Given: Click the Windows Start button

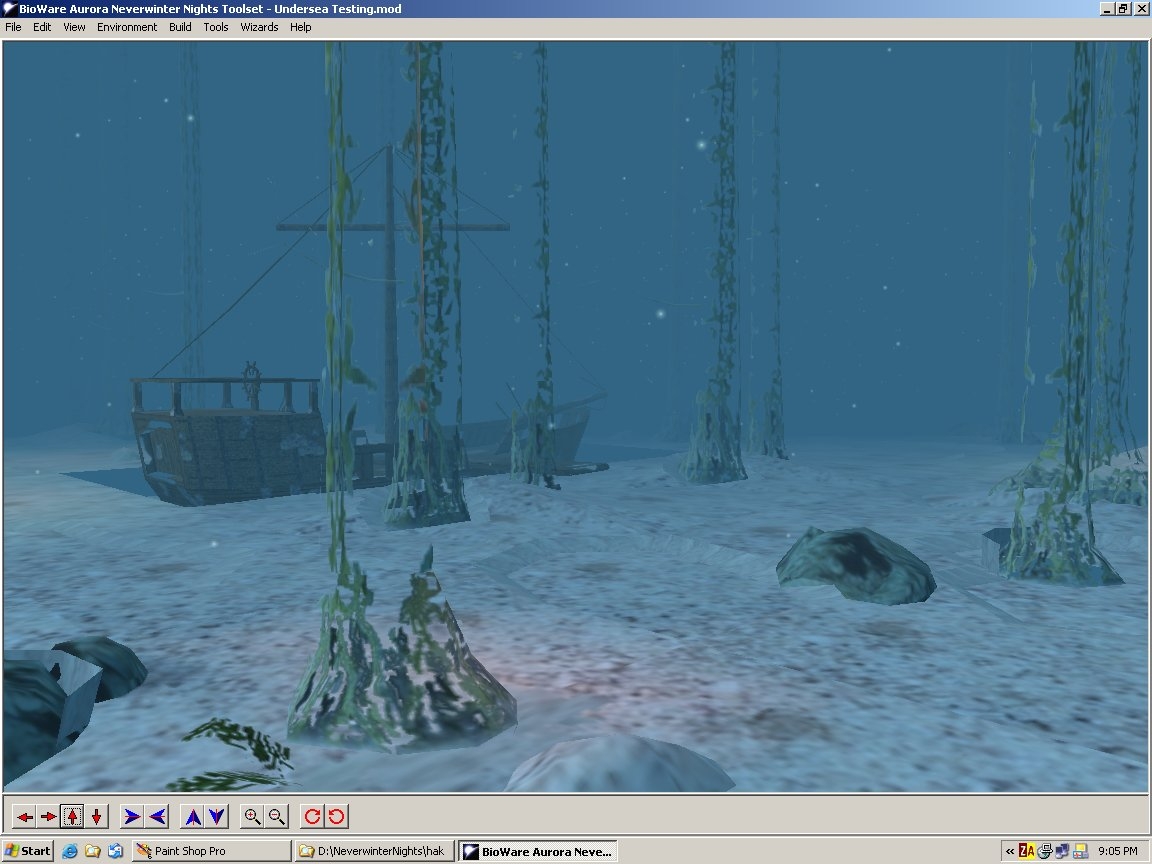Looking at the screenshot, I should click(28, 851).
